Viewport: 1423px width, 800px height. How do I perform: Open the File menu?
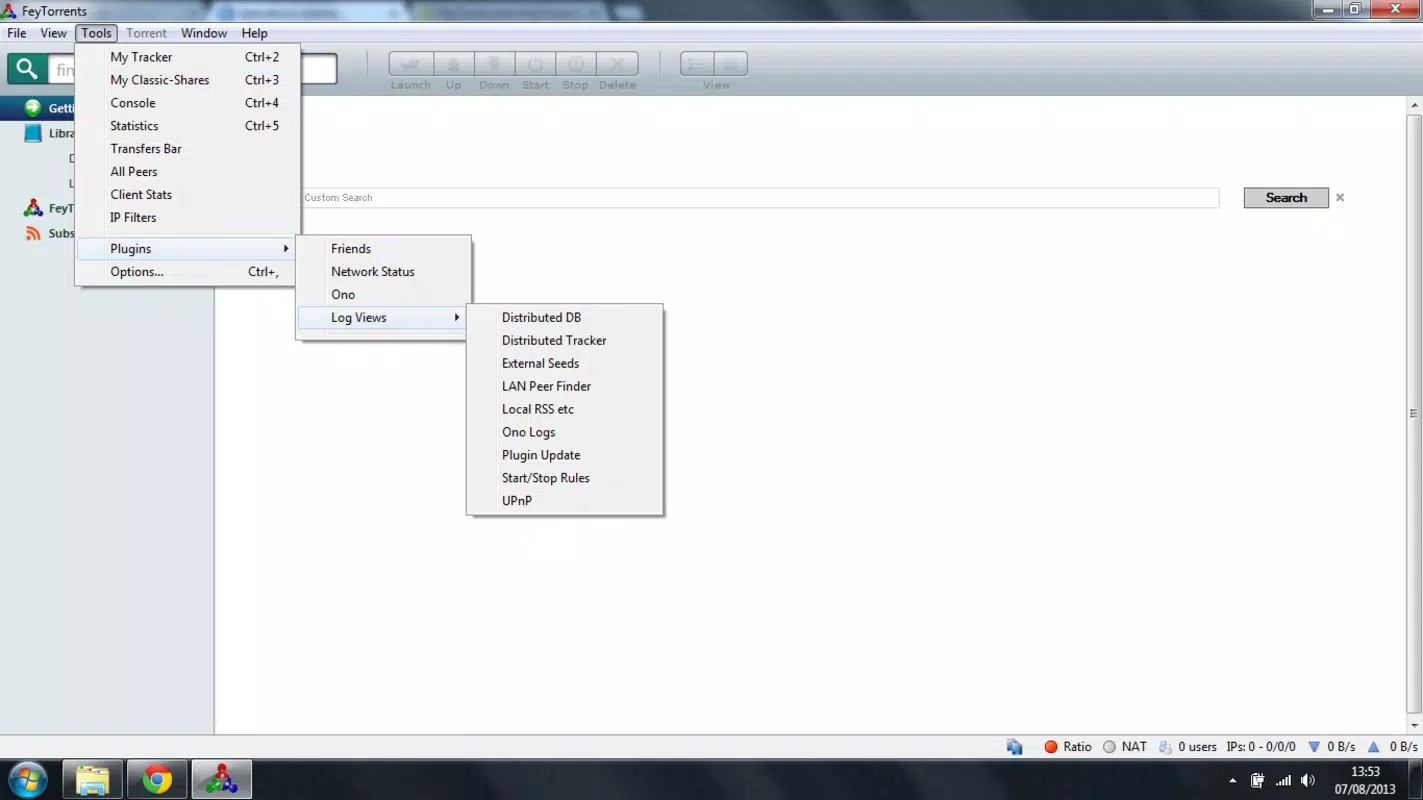17,33
